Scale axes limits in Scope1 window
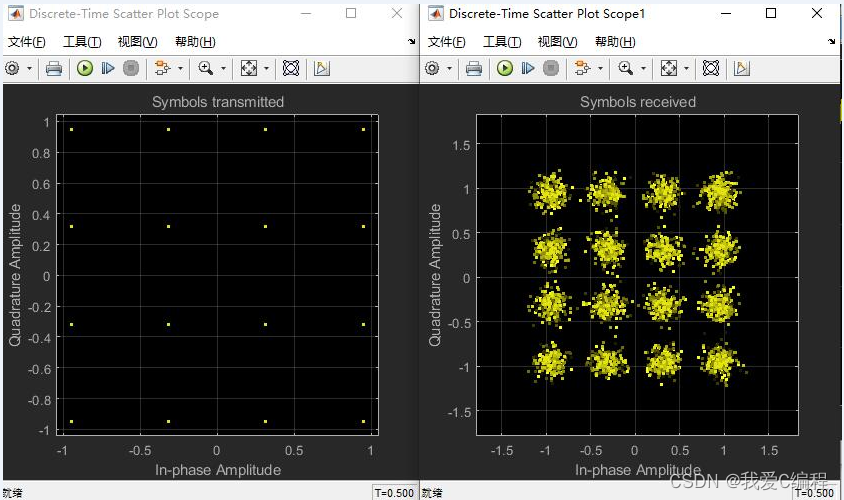The image size is (844, 500). click(669, 68)
